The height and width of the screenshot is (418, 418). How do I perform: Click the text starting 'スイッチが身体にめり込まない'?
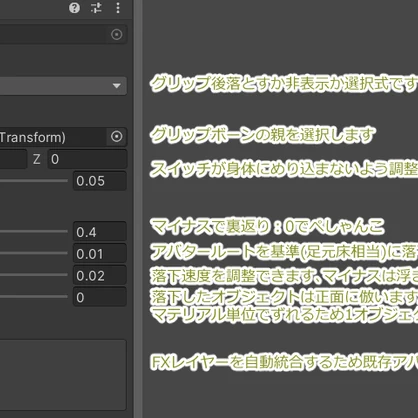[x=284, y=169]
